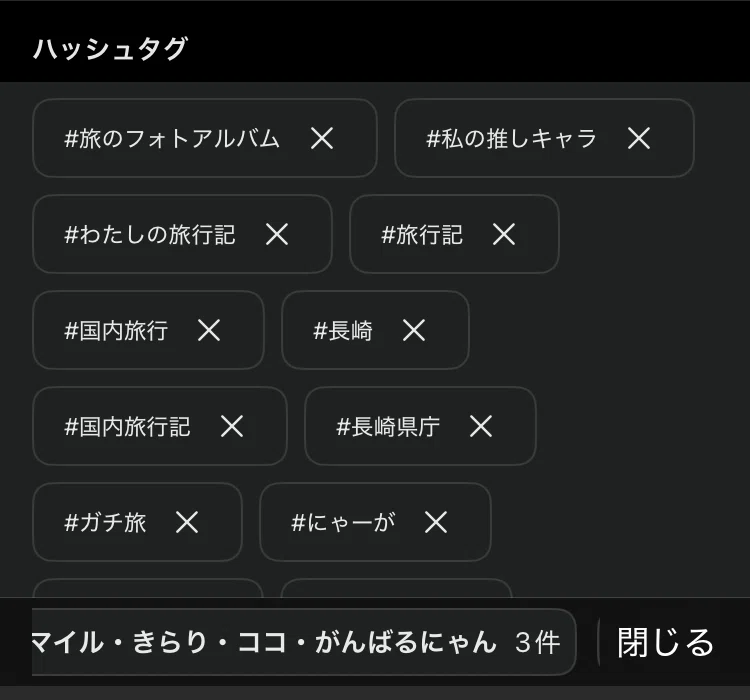Select the #わたしの旅行記 tag label

coord(150,234)
